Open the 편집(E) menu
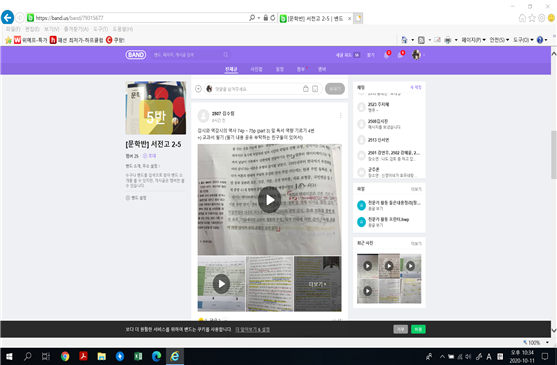Screen dimensions: 557x365 [x=32, y=29]
